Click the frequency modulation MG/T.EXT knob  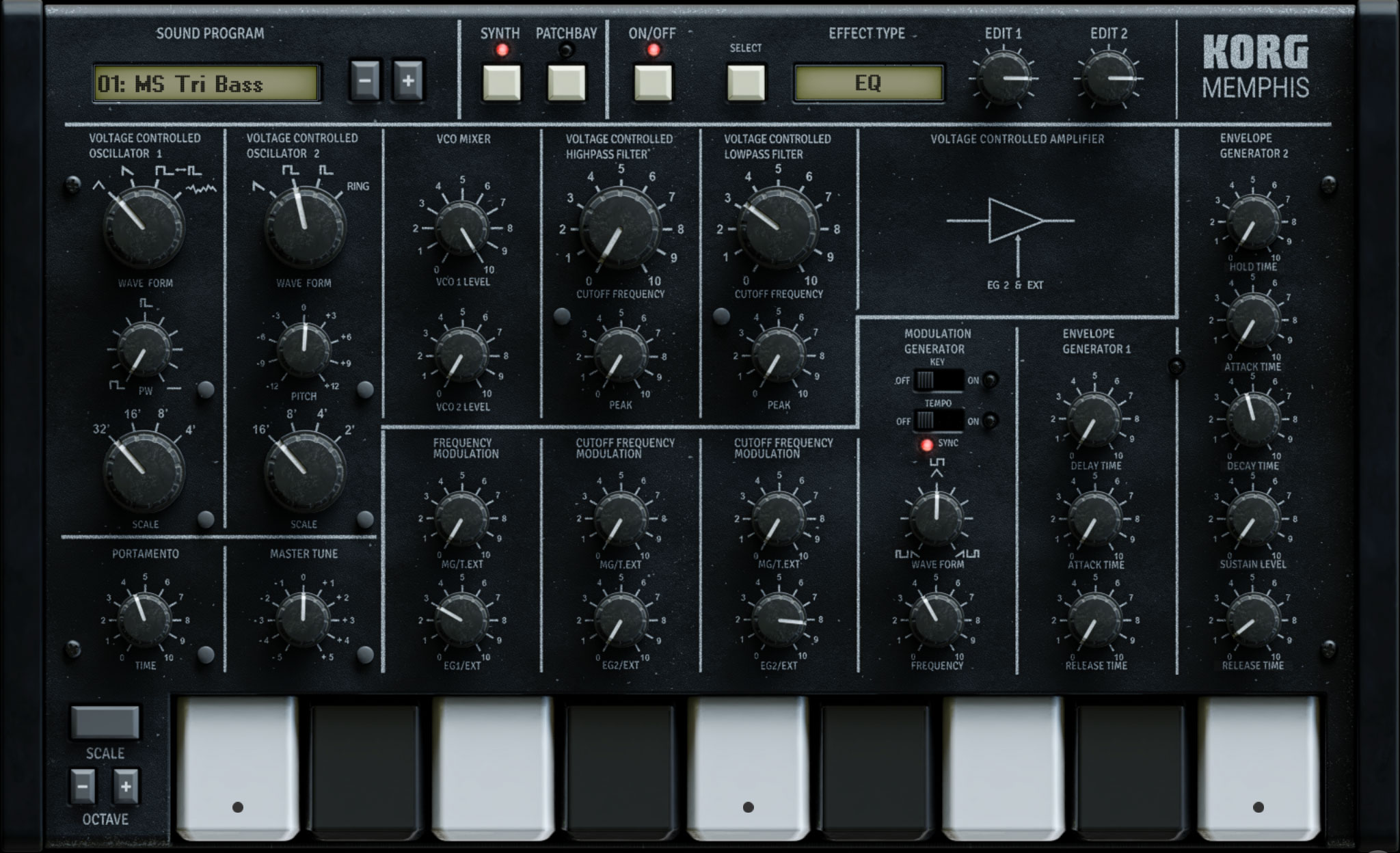click(x=462, y=519)
